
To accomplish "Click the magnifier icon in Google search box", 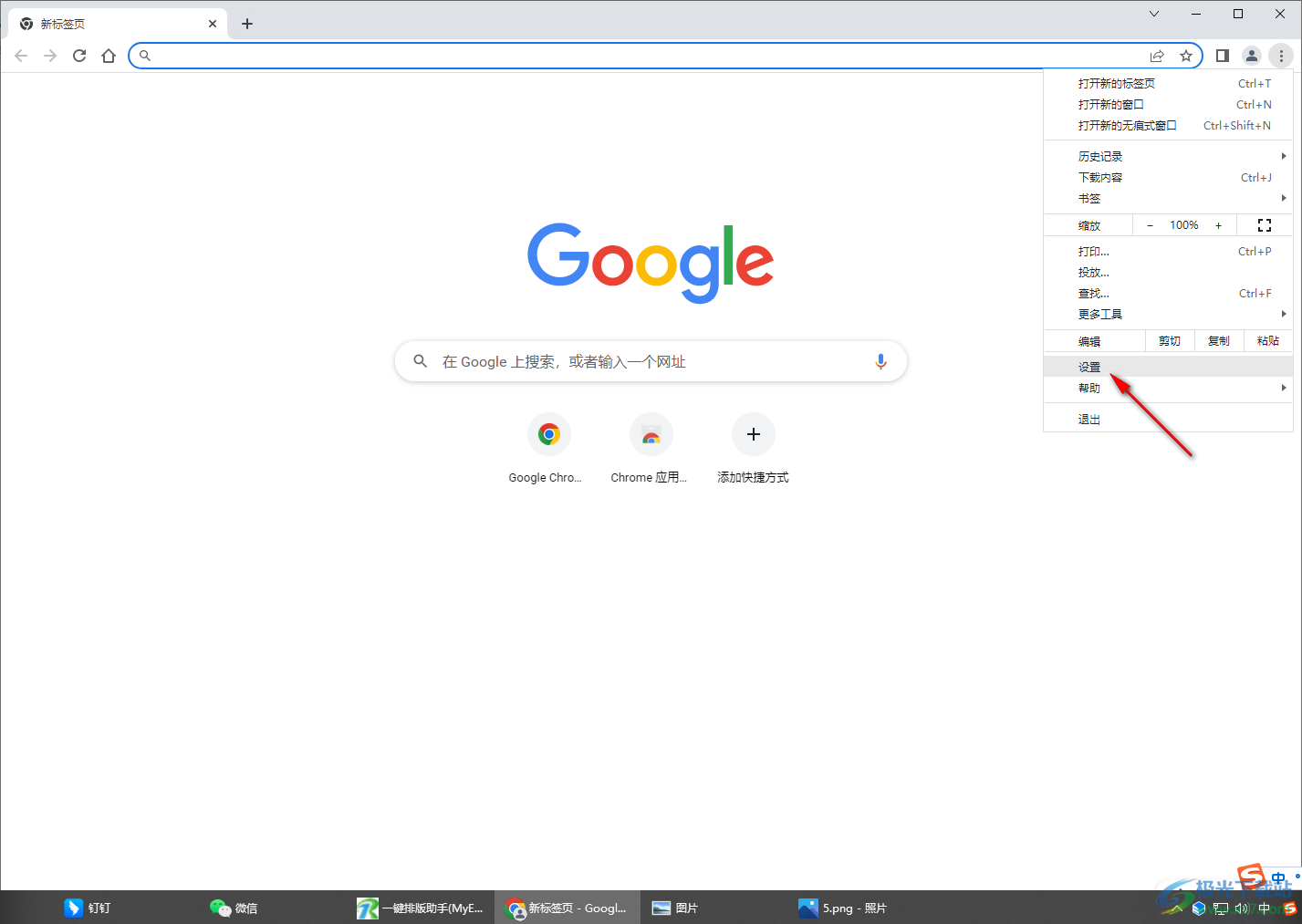I will coord(421,361).
